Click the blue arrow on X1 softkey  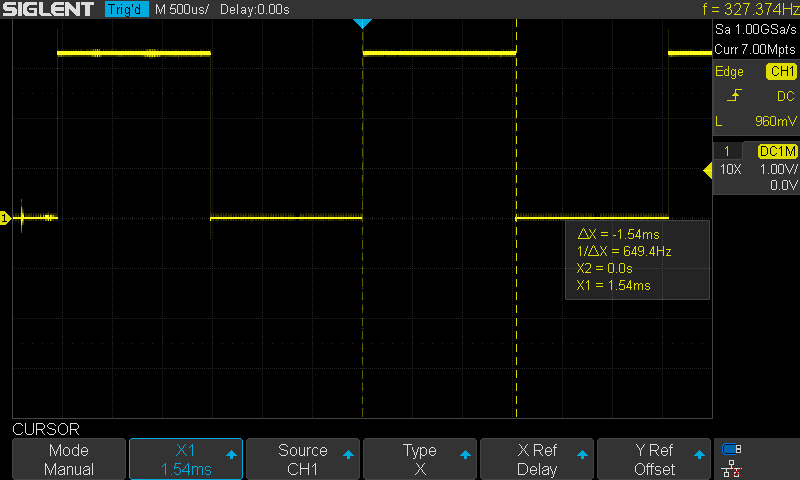click(231, 454)
